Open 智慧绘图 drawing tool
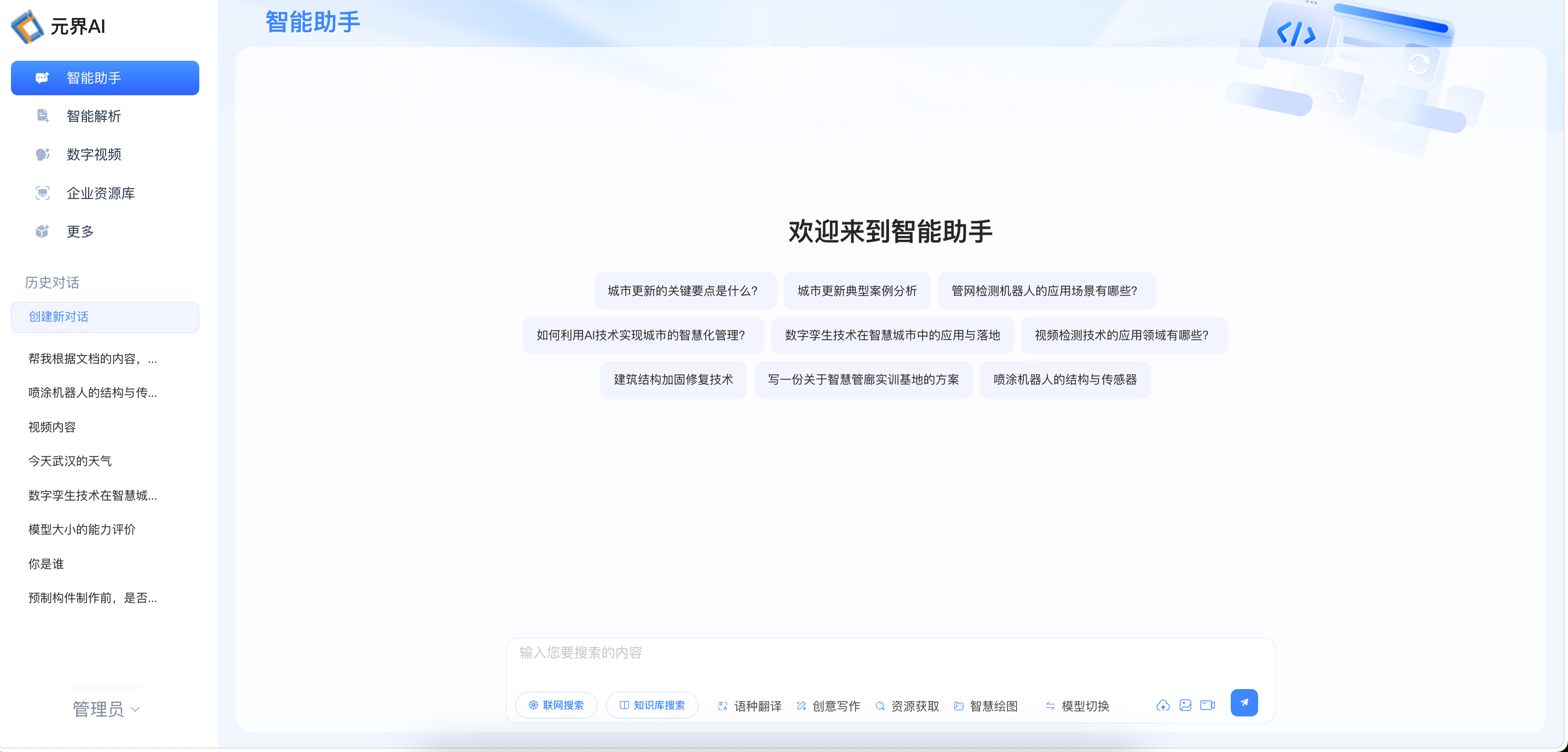 click(x=985, y=706)
